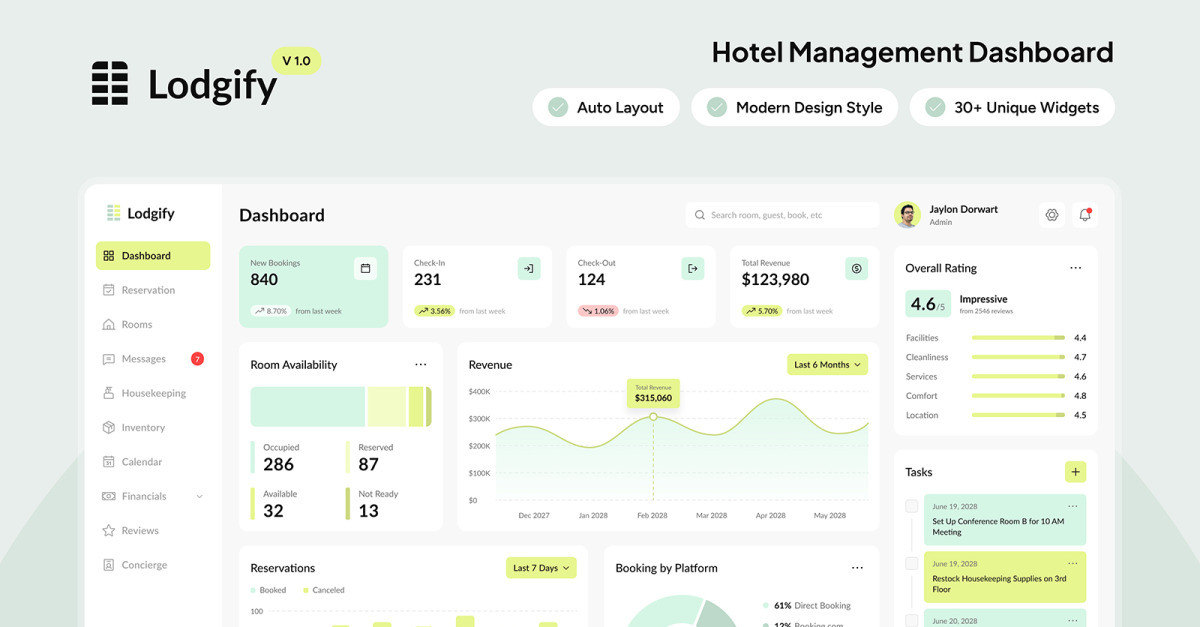Open Room Availability more options menu
Screen dimensions: 1200x627
pyautogui.click(x=421, y=365)
